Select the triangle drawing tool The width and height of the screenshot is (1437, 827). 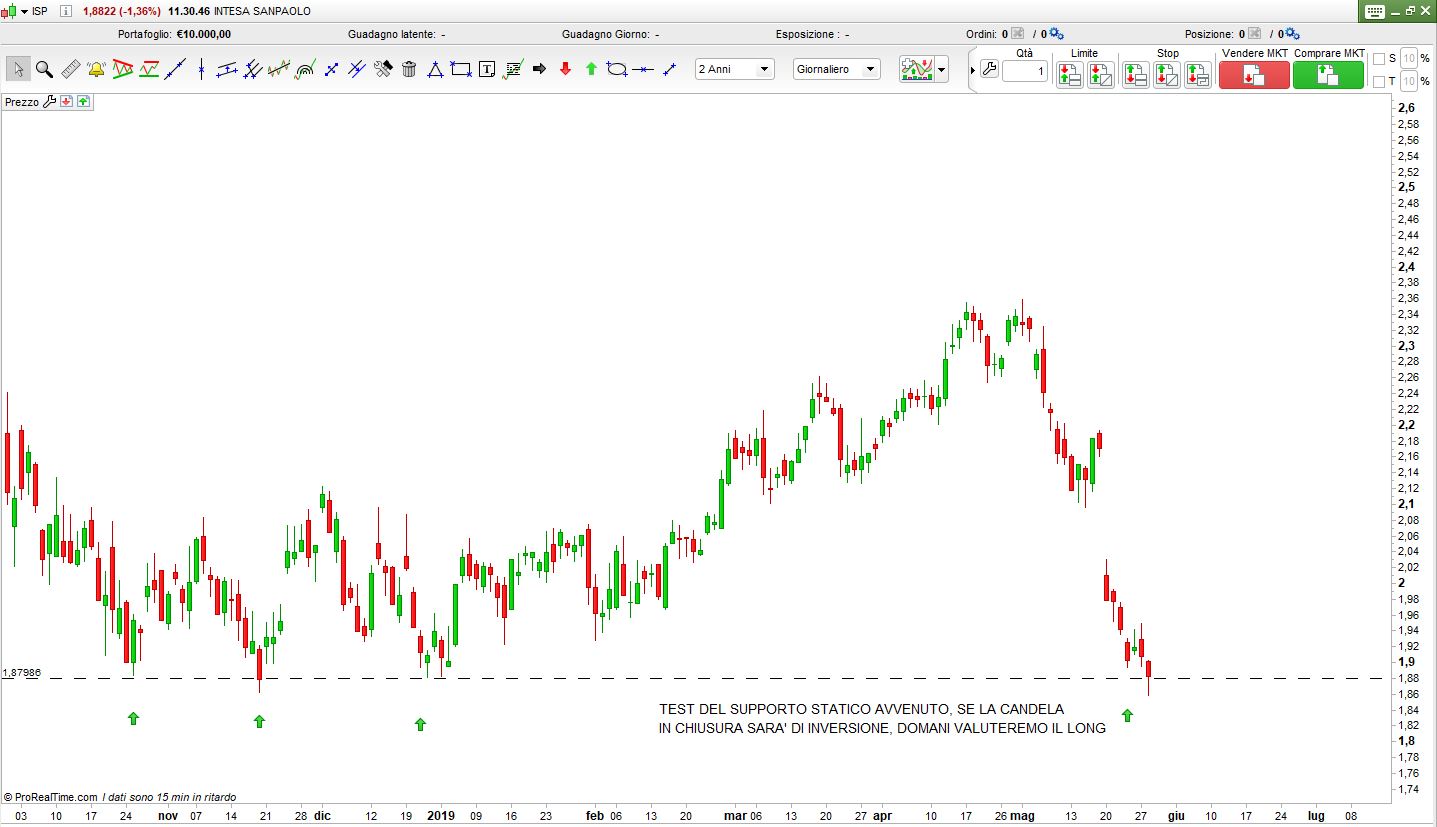[435, 69]
